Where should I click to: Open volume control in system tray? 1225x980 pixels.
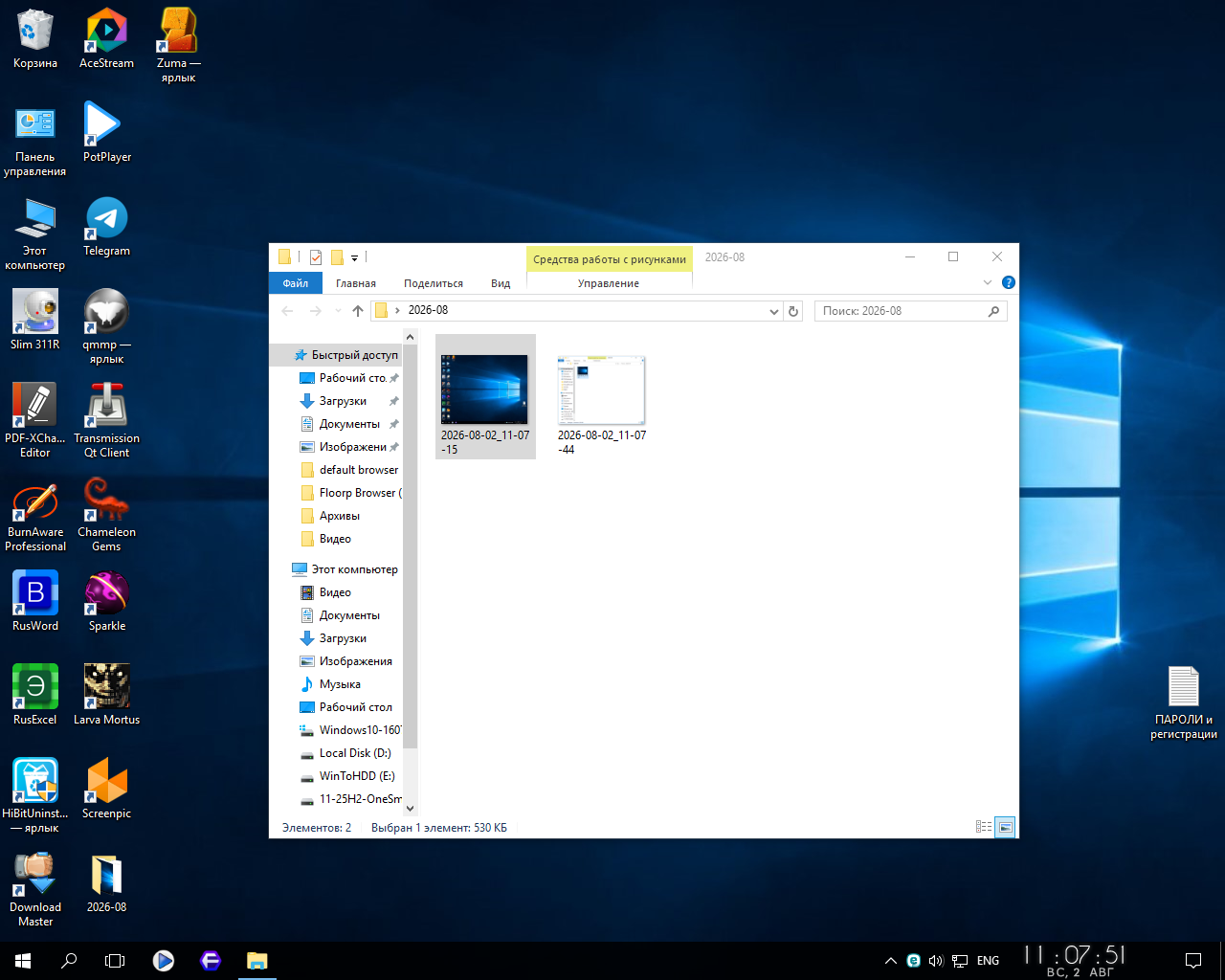[936, 961]
